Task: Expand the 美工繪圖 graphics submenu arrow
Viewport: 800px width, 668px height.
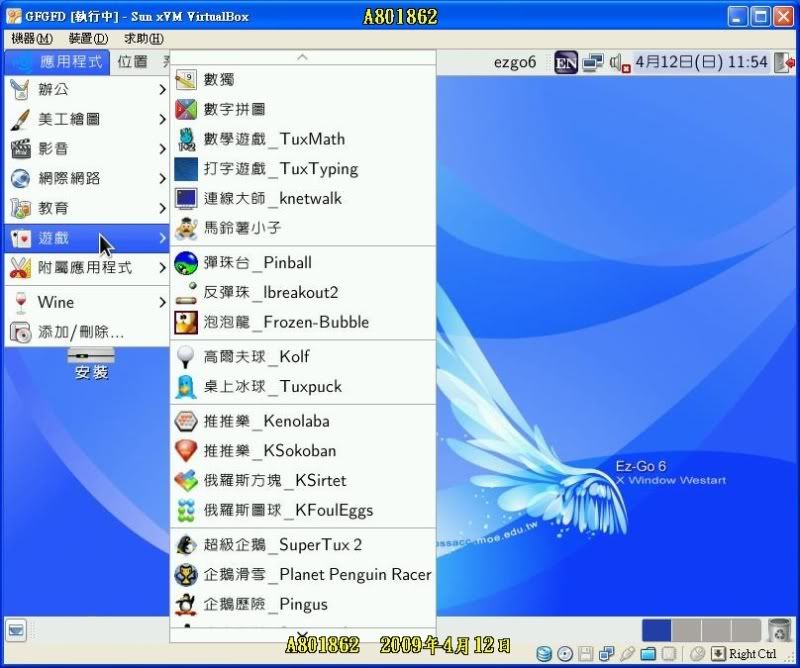Action: [162, 119]
